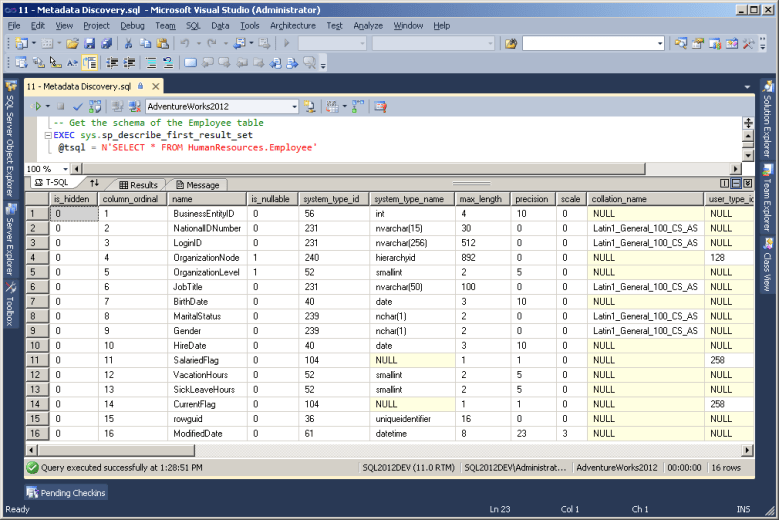Screen dimensions: 779x520
Task: Execute the query with the green arrow
Action: click(37, 106)
